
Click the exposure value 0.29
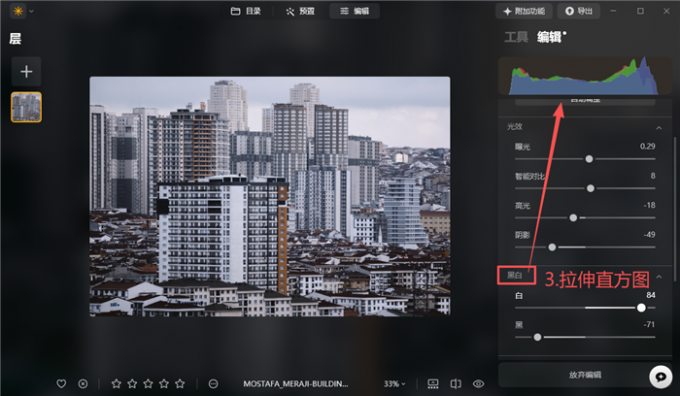(x=647, y=146)
